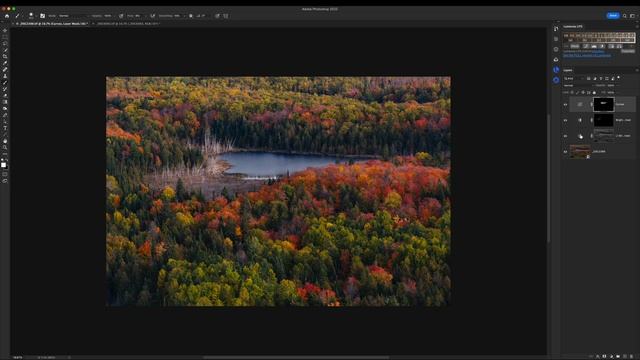Open the search icon at top right
This screenshot has width=640, height=360.
[624, 16]
